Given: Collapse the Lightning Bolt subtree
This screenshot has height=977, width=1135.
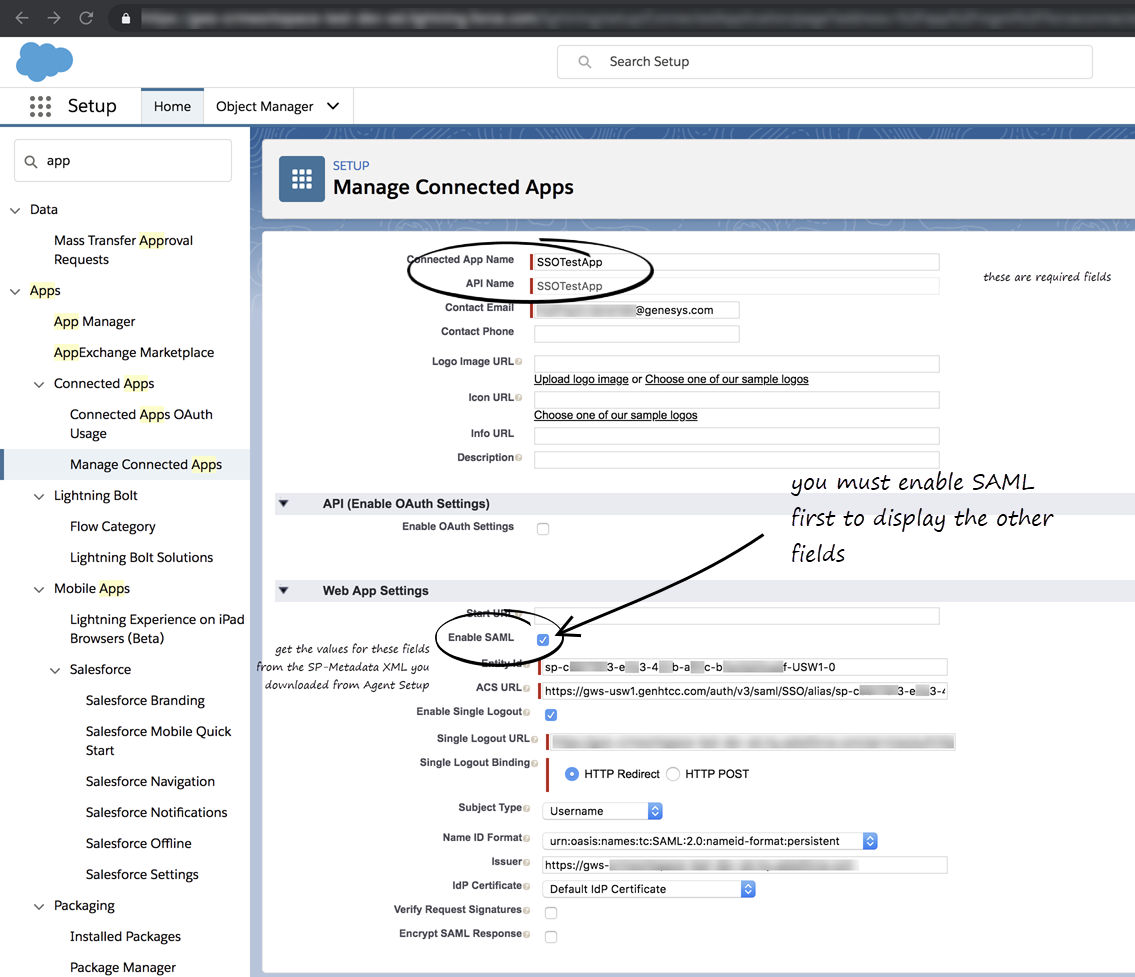Looking at the screenshot, I should coord(39,496).
